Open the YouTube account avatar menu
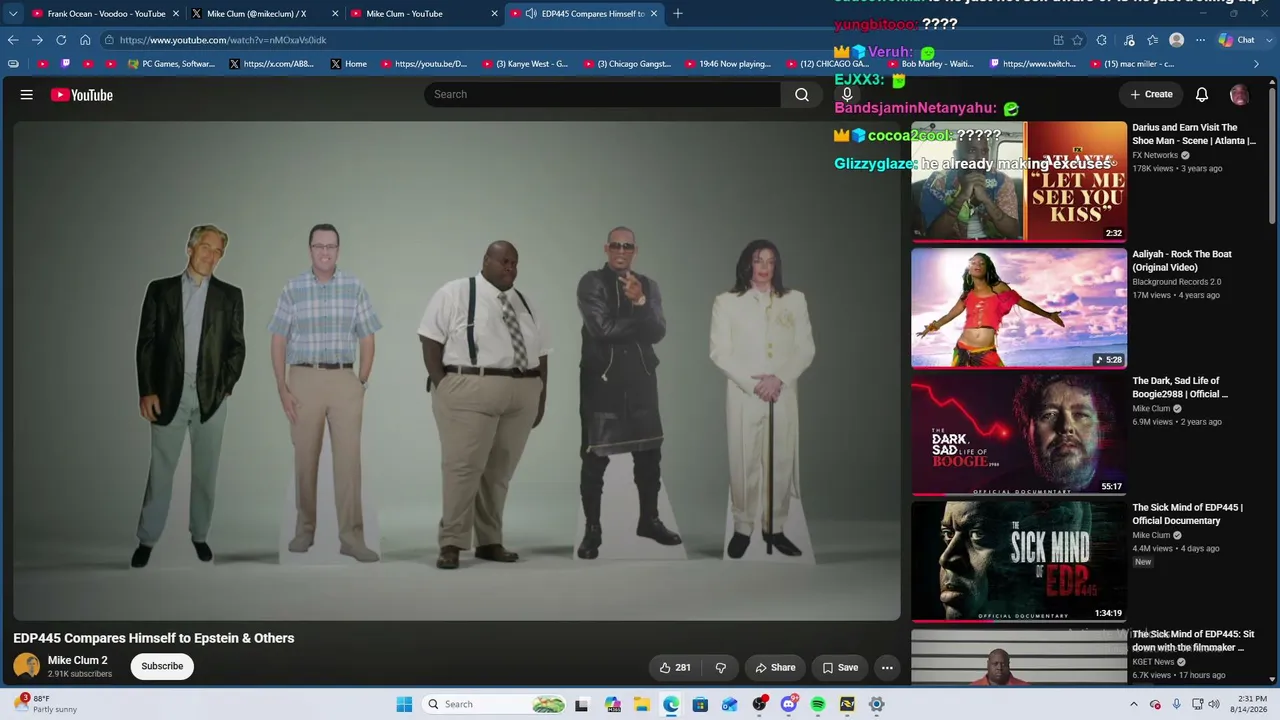 (1239, 94)
